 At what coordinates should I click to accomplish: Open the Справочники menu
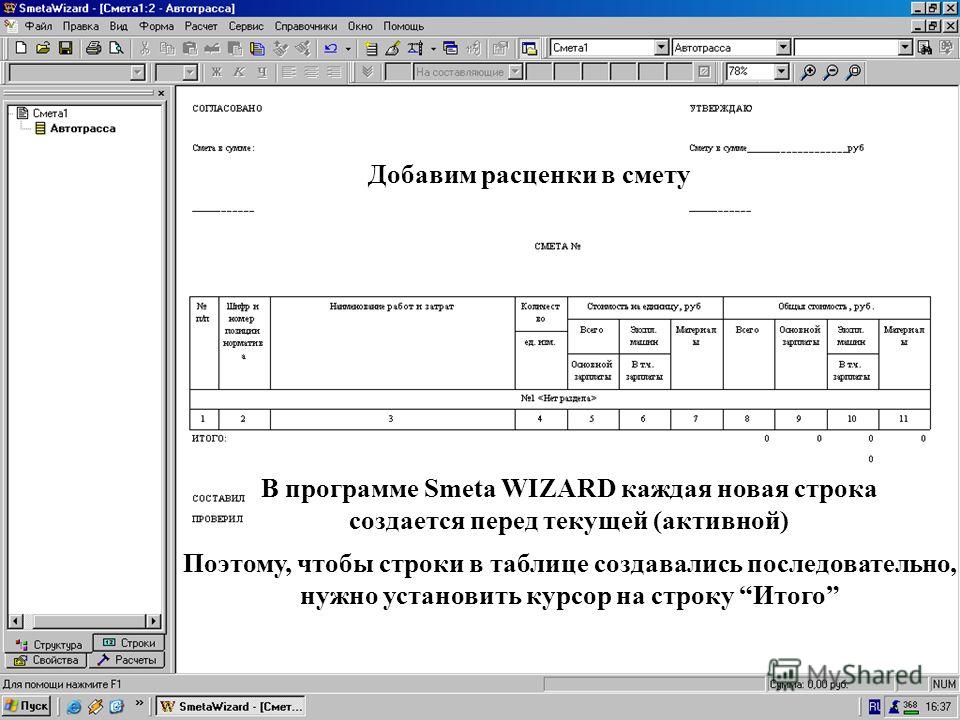click(306, 26)
